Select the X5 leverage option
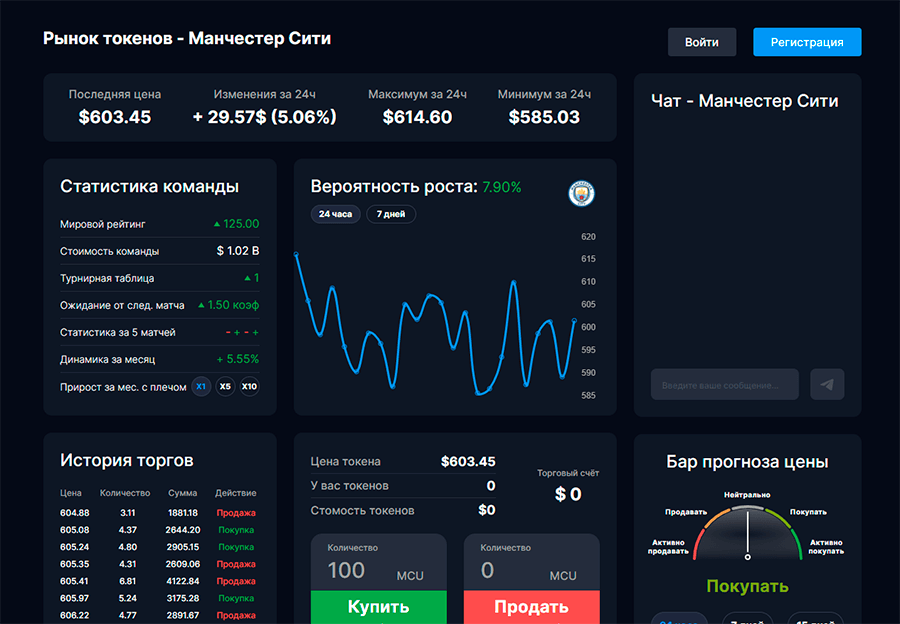The height and width of the screenshot is (624, 900). point(225,386)
